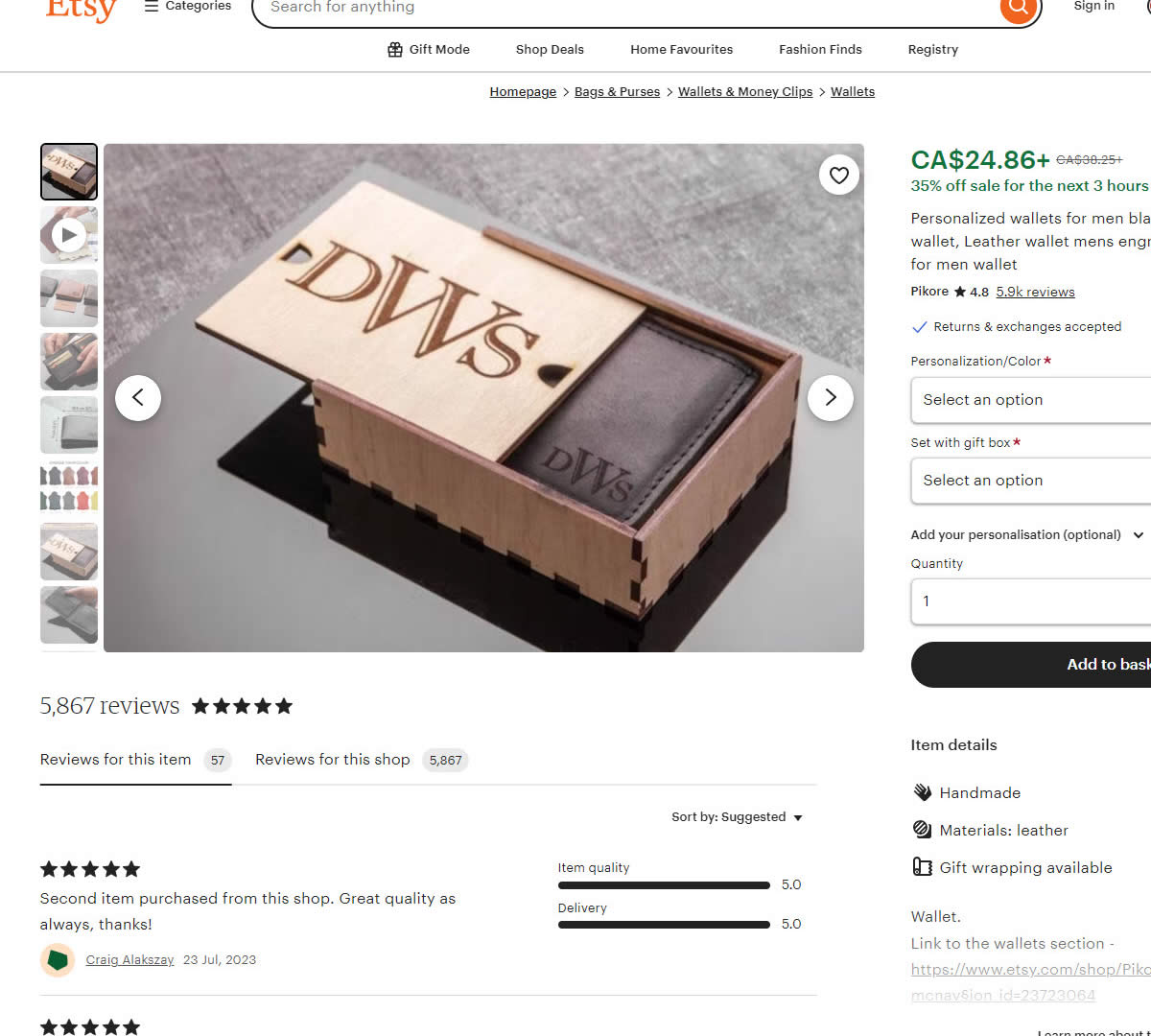Screen dimensions: 1151x1036
Task: Open Shop Deals in navigation
Action: pyautogui.click(x=550, y=50)
